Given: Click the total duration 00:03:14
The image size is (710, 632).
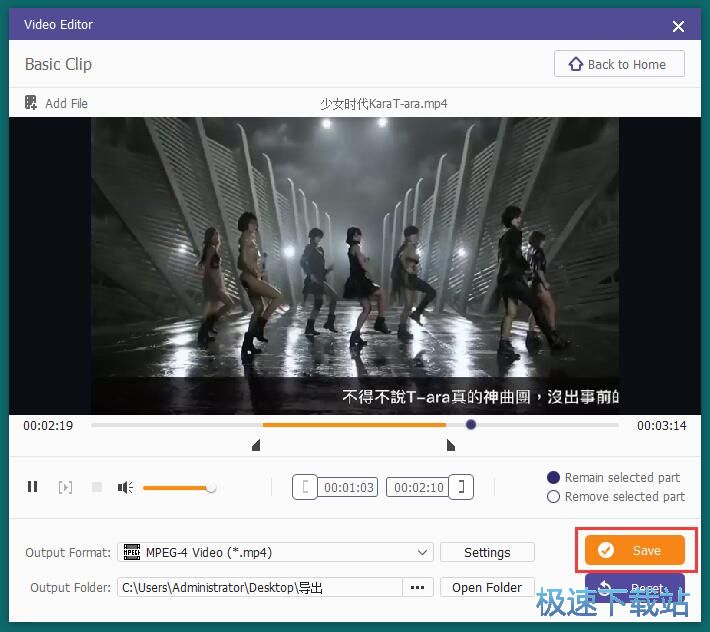Looking at the screenshot, I should pos(662,426).
